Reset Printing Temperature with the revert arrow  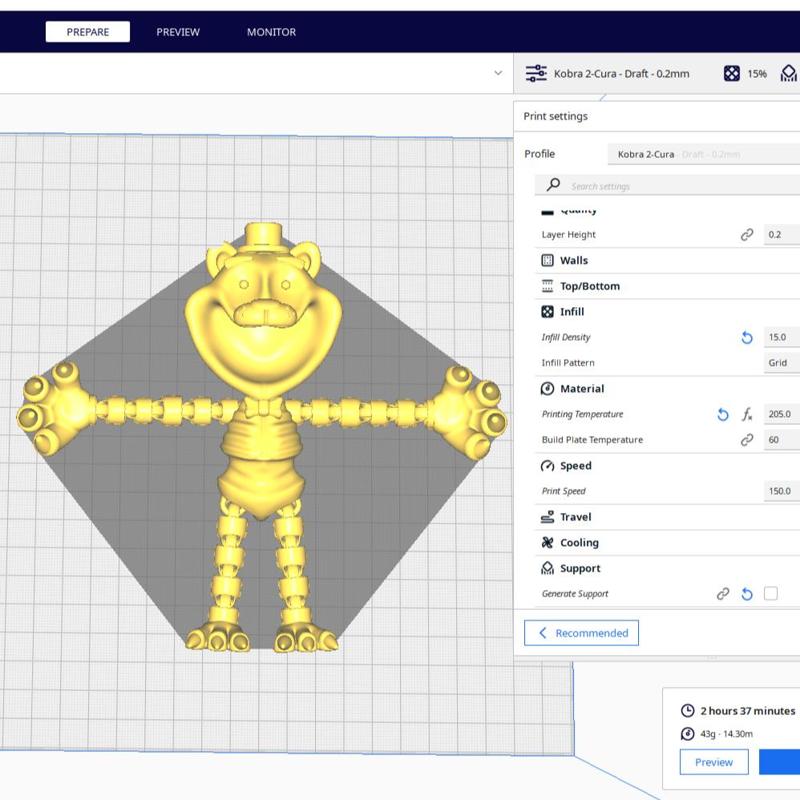pos(723,414)
